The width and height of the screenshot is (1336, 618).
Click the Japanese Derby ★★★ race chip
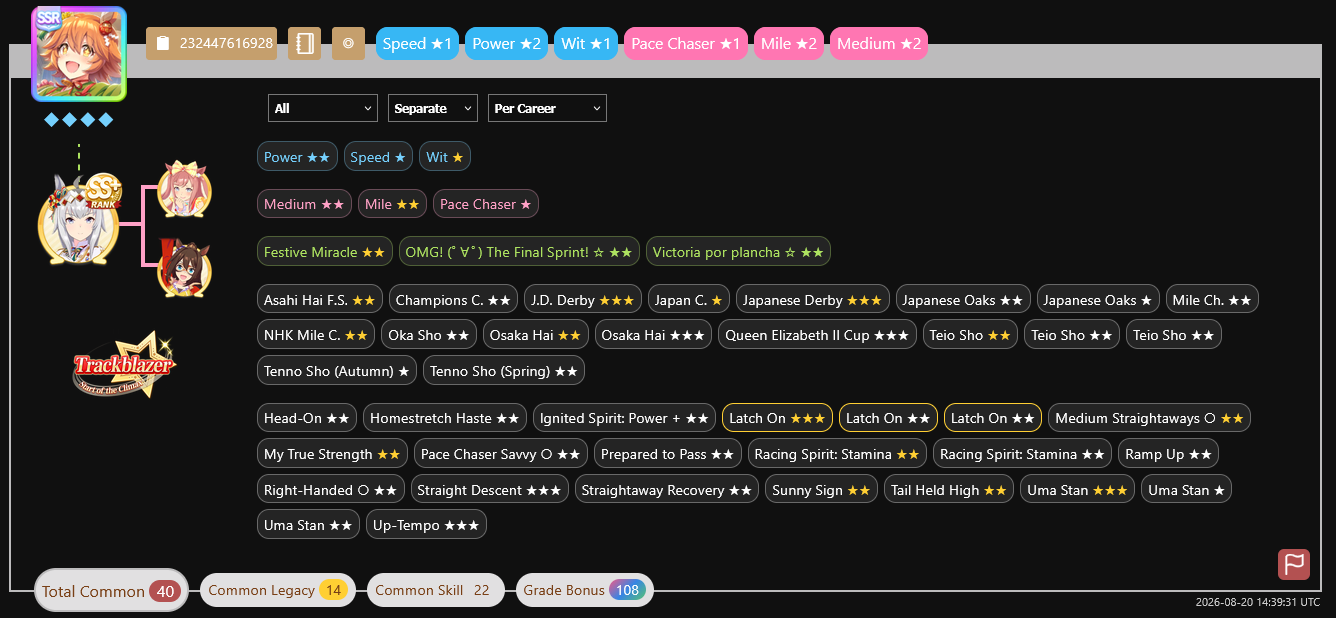[813, 300]
